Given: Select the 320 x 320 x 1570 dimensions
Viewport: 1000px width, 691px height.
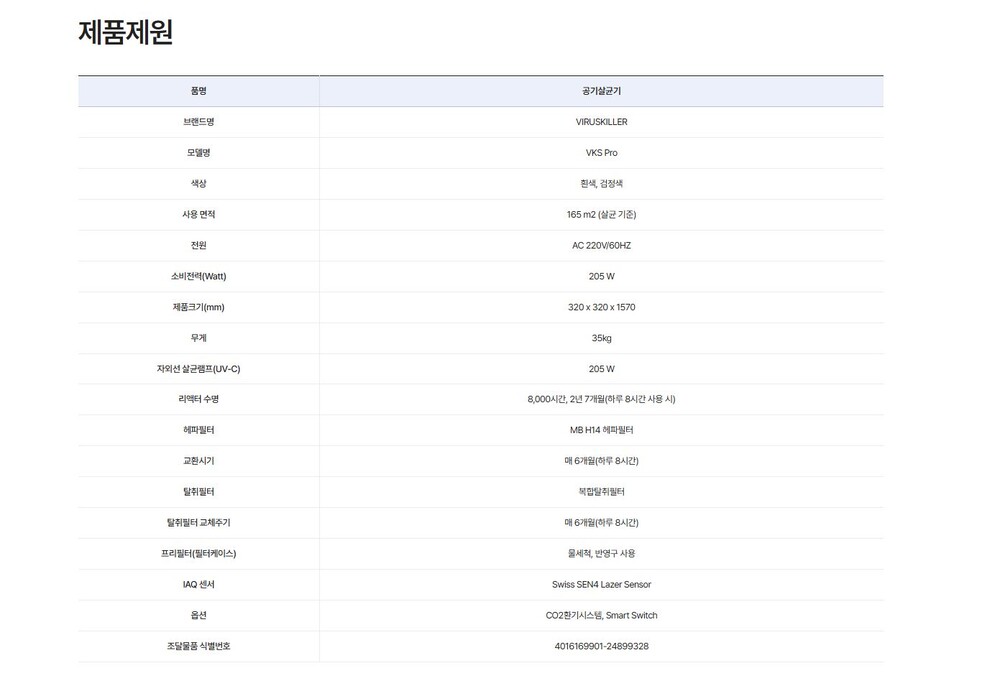Looking at the screenshot, I should click(601, 307).
